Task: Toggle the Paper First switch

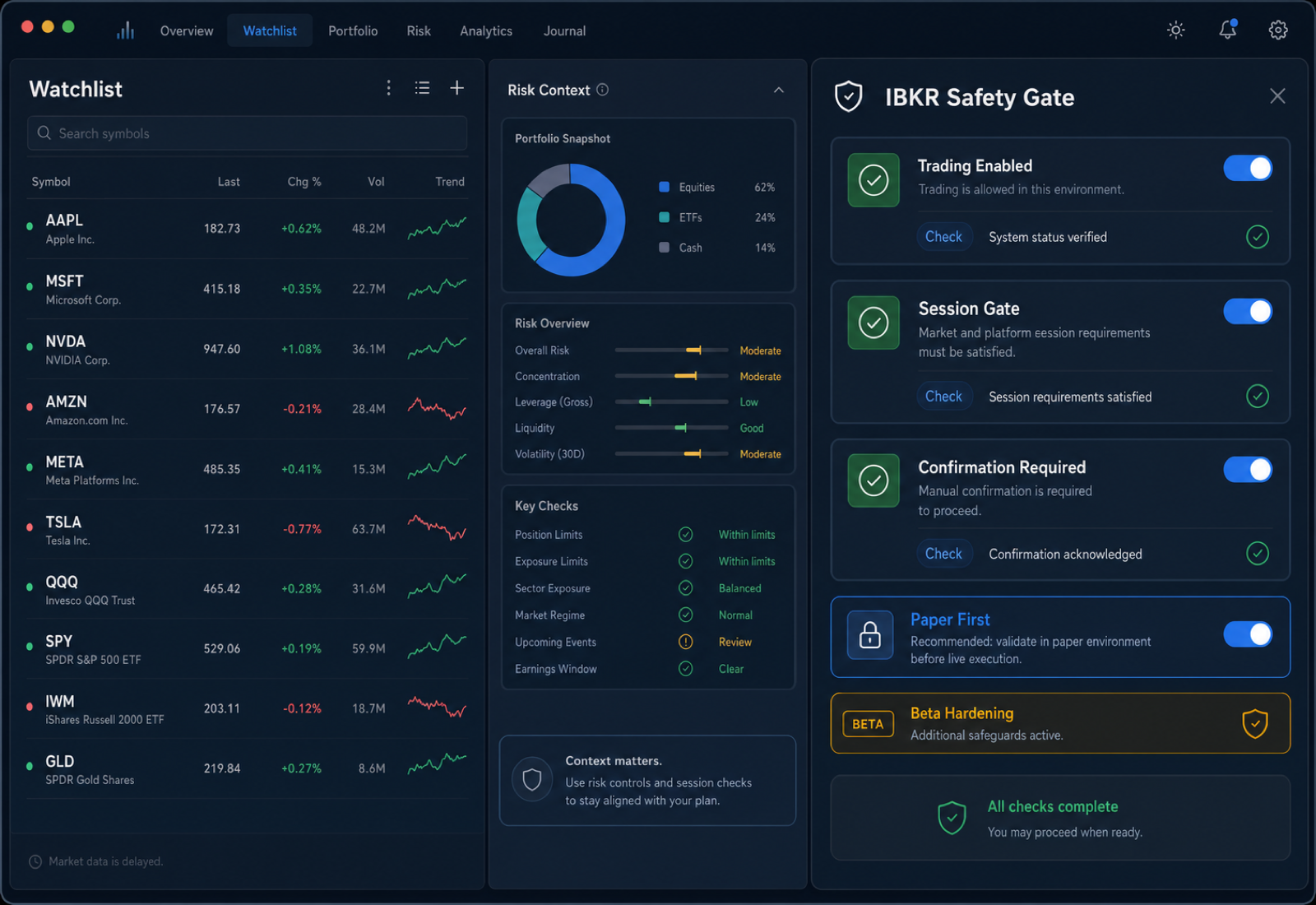Action: [x=1248, y=634]
